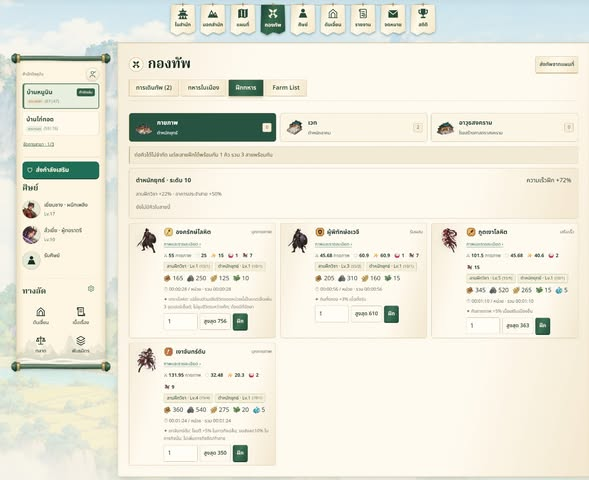Click the Lv.3 research tag on 610 card
589x480 pixels.
click(x=340, y=266)
